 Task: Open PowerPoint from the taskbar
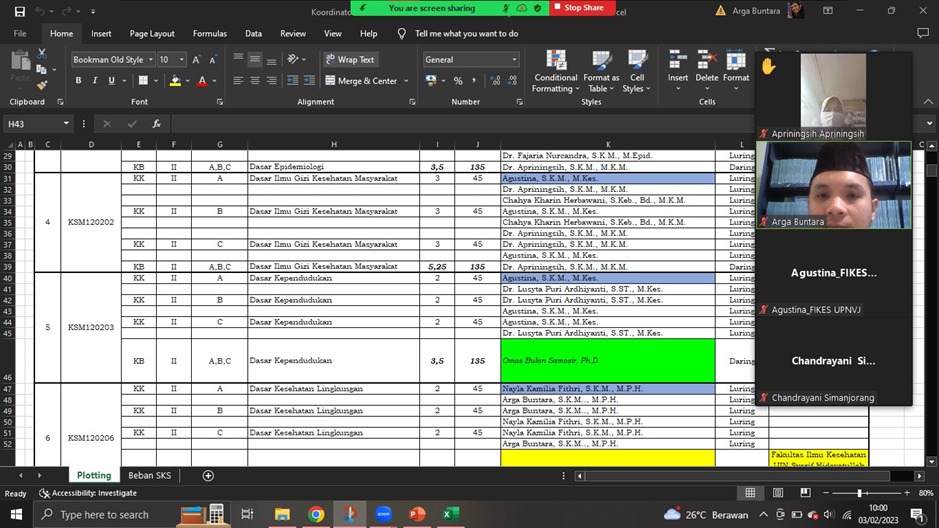click(417, 515)
